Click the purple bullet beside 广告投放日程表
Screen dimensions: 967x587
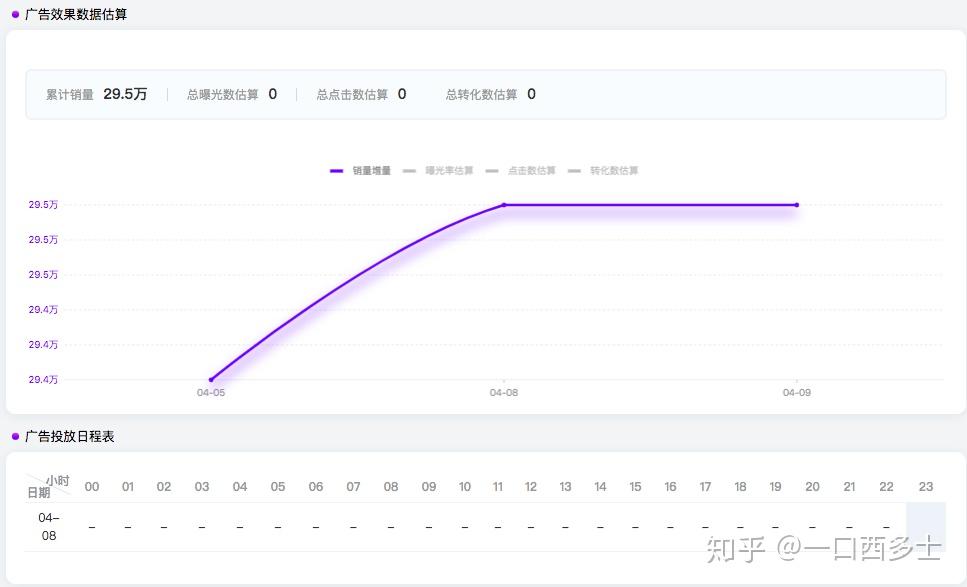coord(15,437)
